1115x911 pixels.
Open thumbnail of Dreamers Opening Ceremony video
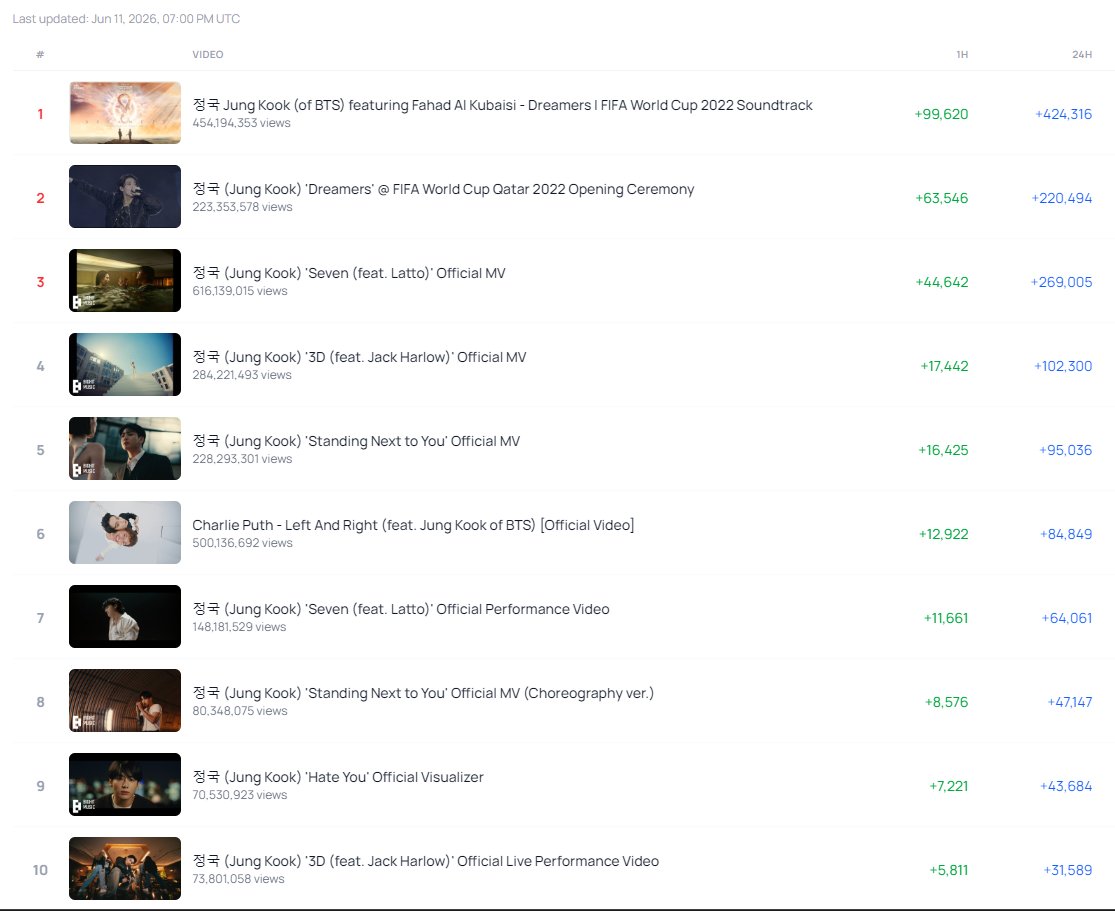(x=124, y=196)
